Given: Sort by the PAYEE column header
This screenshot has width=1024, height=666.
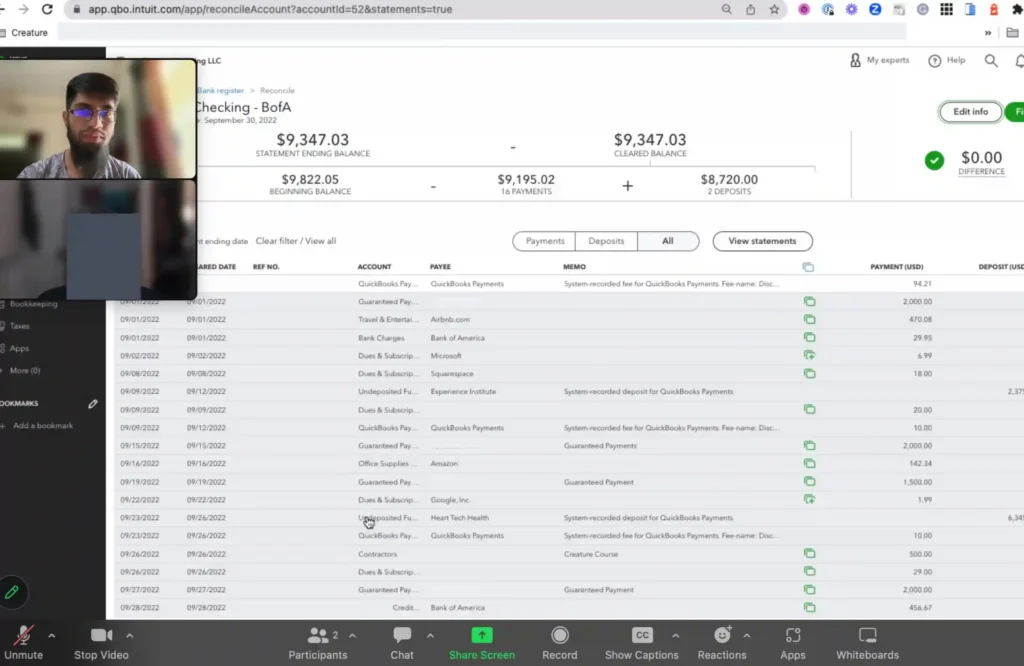Looking at the screenshot, I should [x=440, y=267].
